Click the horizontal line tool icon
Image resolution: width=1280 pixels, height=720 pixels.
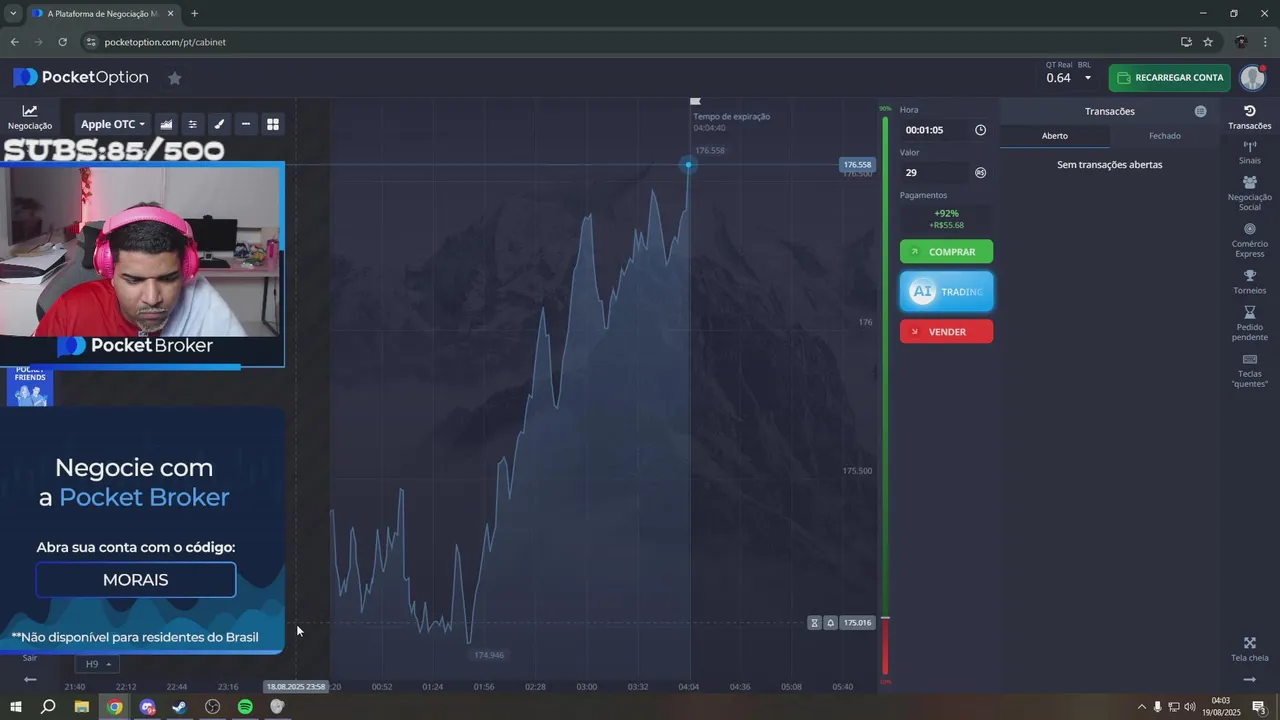pos(246,124)
